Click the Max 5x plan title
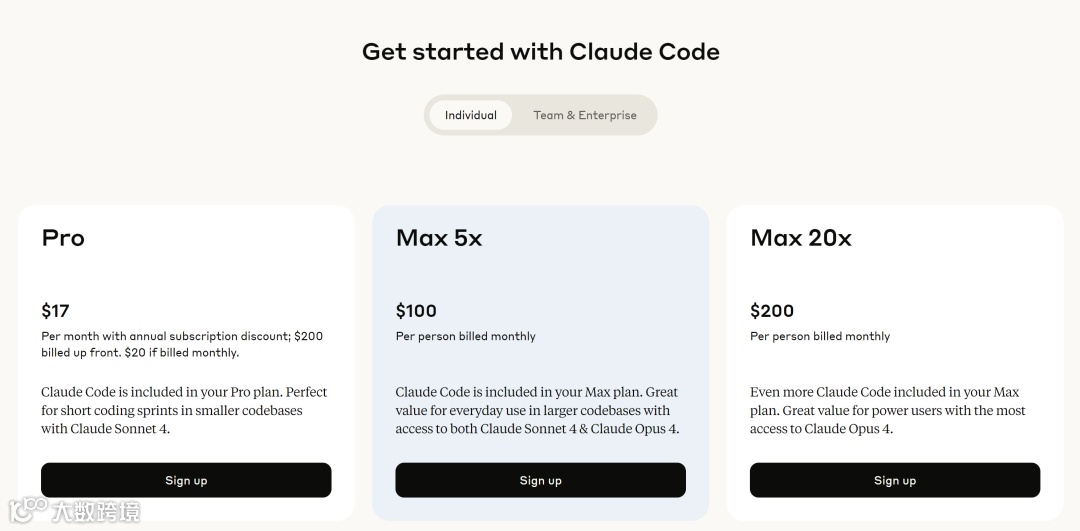Viewport: 1080px width, 531px height. 439,238
